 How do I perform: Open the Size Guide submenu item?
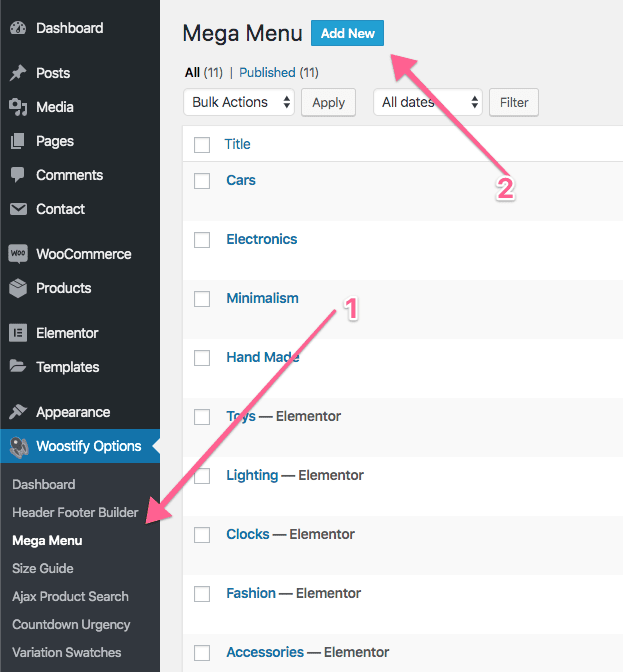tap(43, 569)
